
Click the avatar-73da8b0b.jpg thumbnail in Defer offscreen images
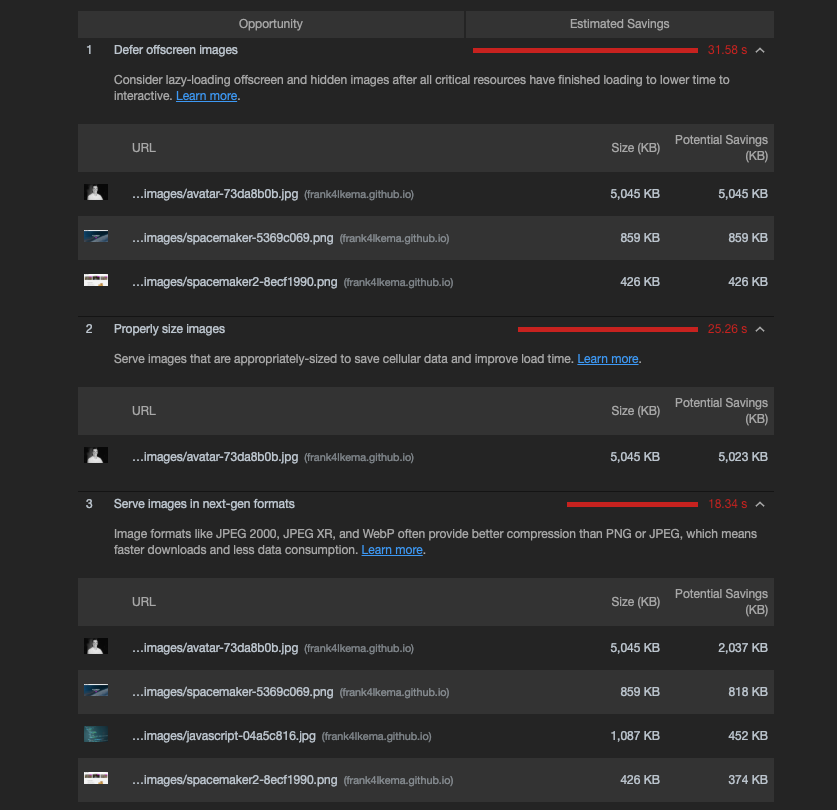pos(95,193)
